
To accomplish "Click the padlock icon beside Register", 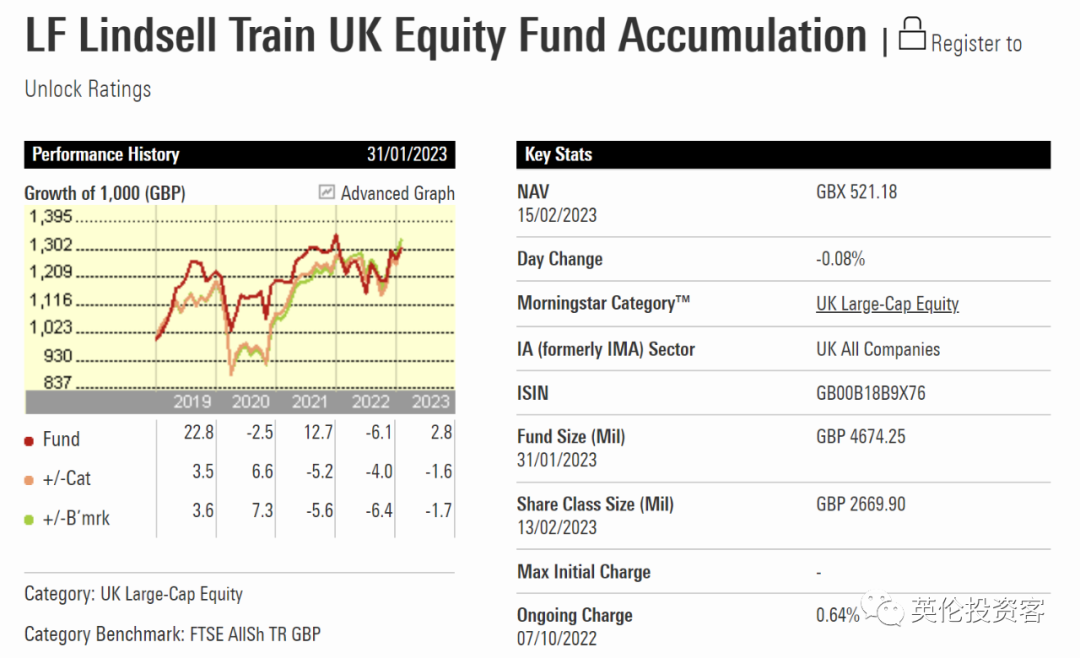I will (912, 34).
